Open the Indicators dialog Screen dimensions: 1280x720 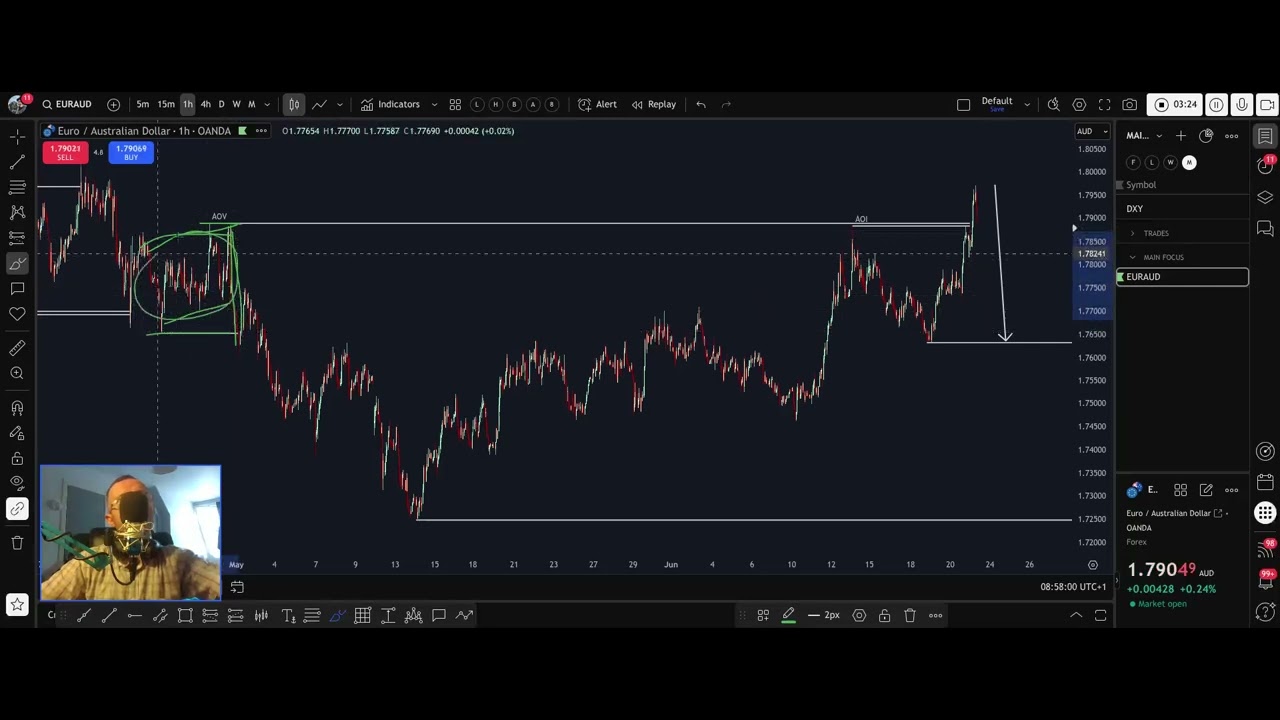[x=390, y=104]
